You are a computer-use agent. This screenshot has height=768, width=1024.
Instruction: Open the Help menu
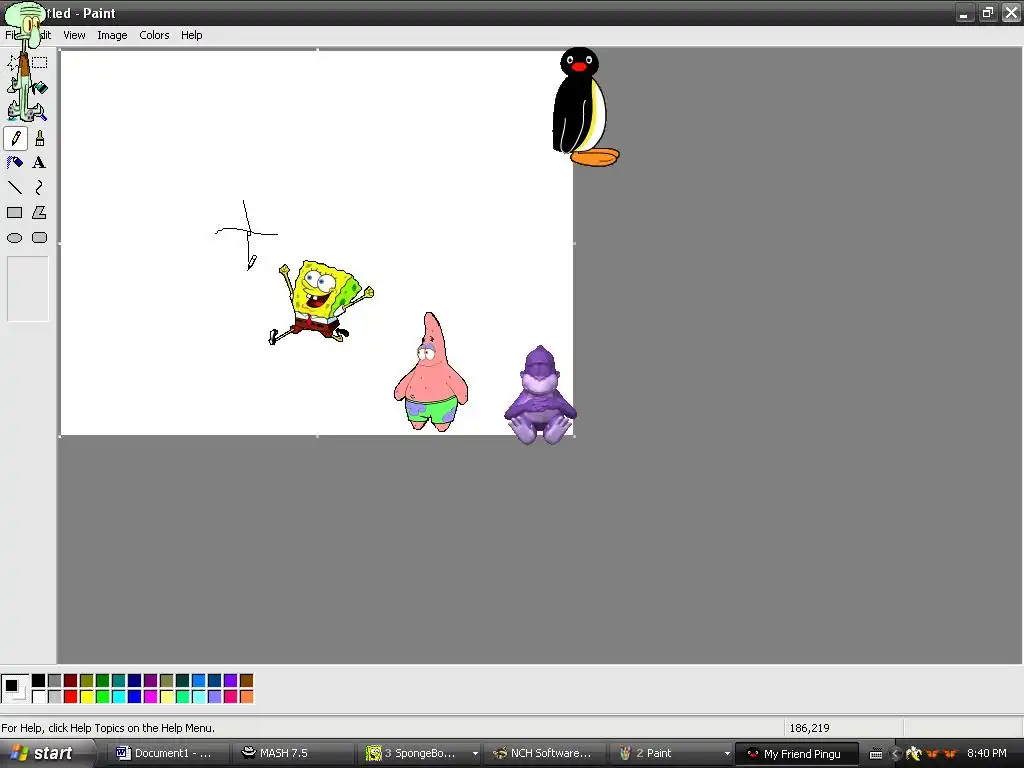coord(191,35)
